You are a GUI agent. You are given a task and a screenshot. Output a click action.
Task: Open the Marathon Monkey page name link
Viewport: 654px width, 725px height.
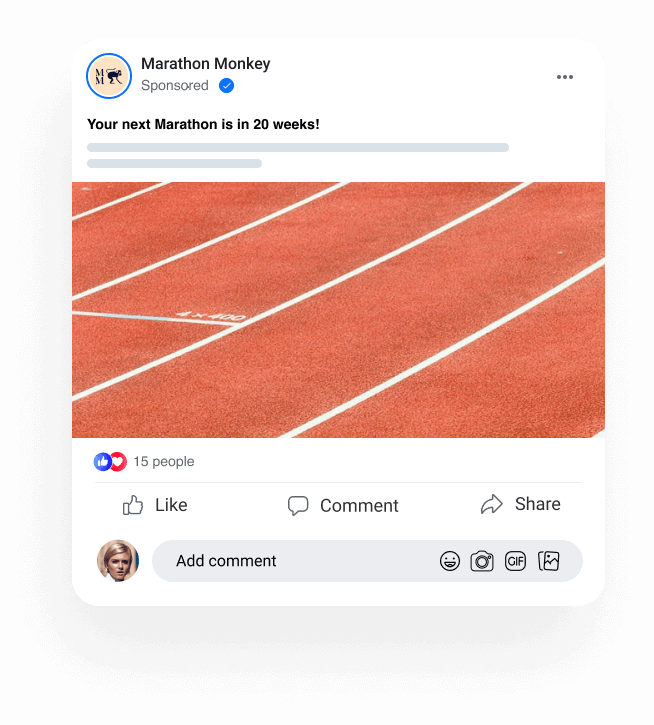pyautogui.click(x=205, y=64)
